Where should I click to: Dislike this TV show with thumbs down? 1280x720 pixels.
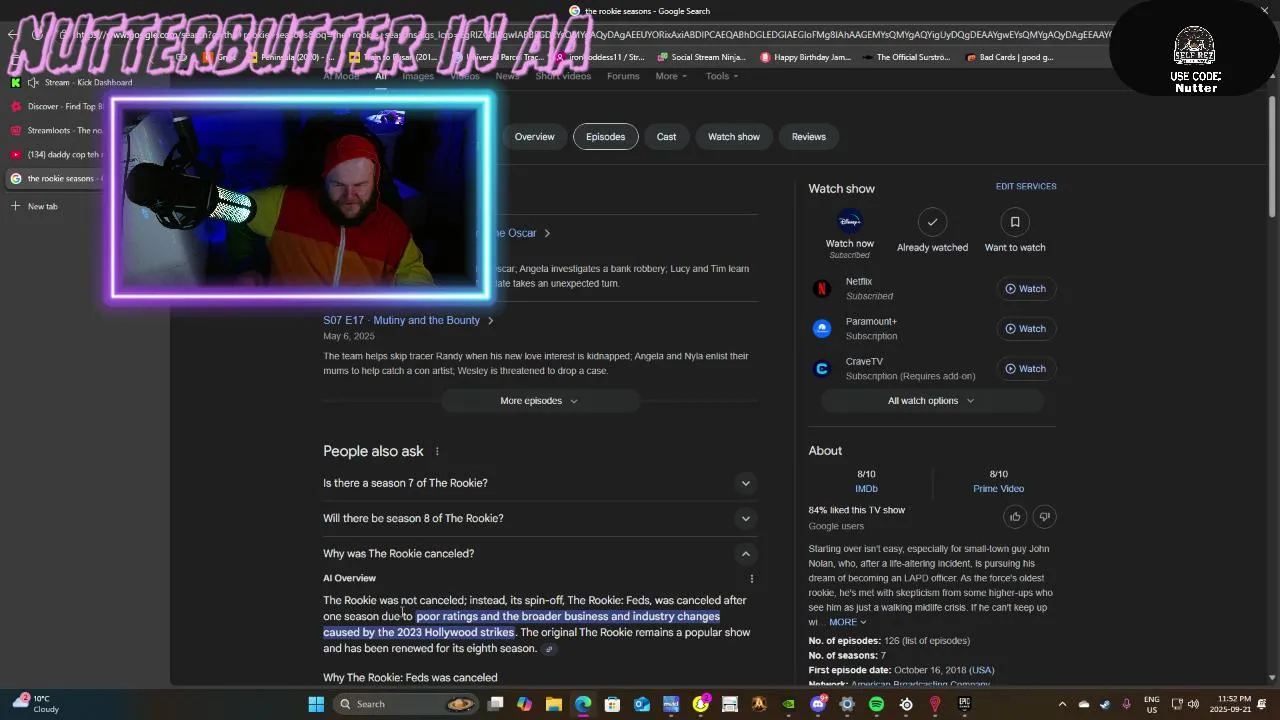click(1044, 516)
